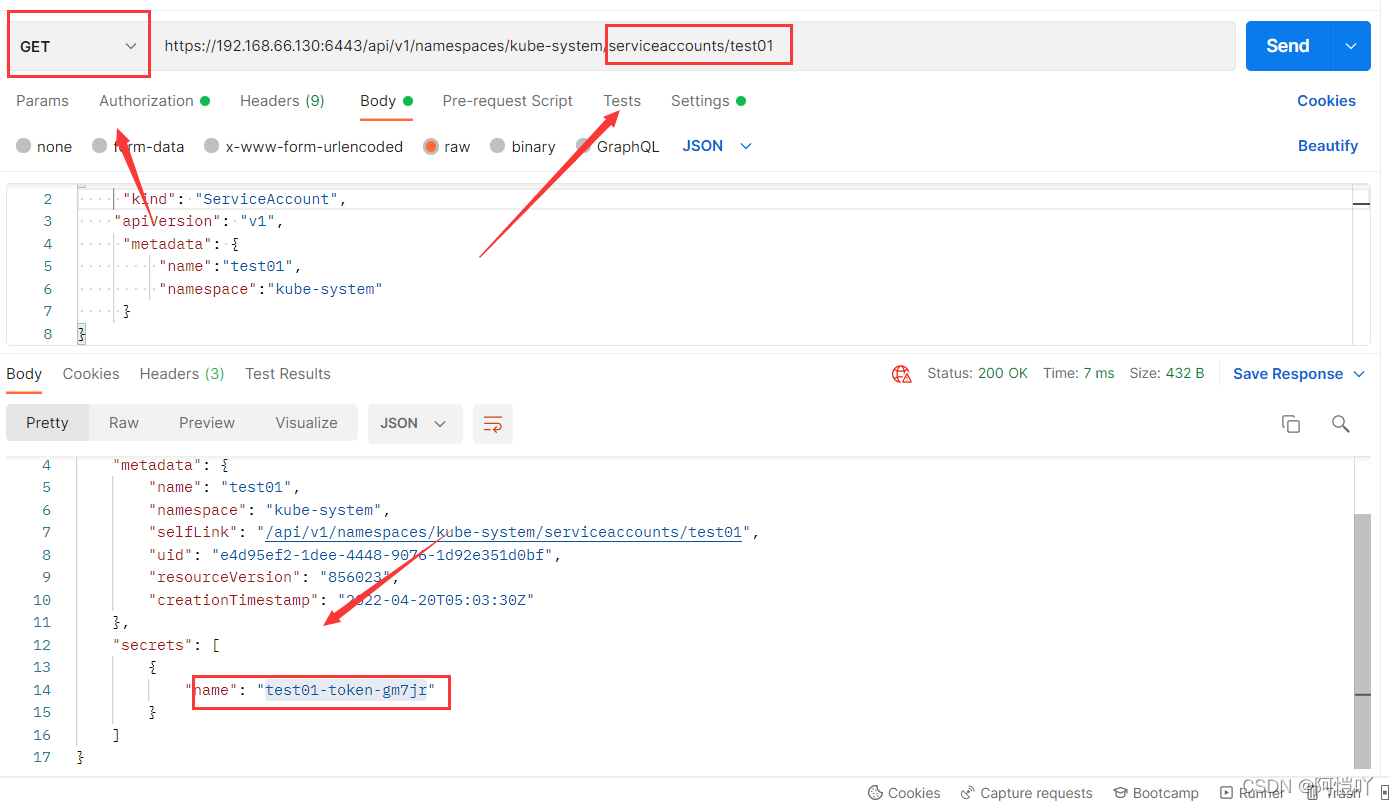This screenshot has height=805, width=1389.
Task: Click the "namespace":"kube-system" line in request body
Action: [271, 289]
